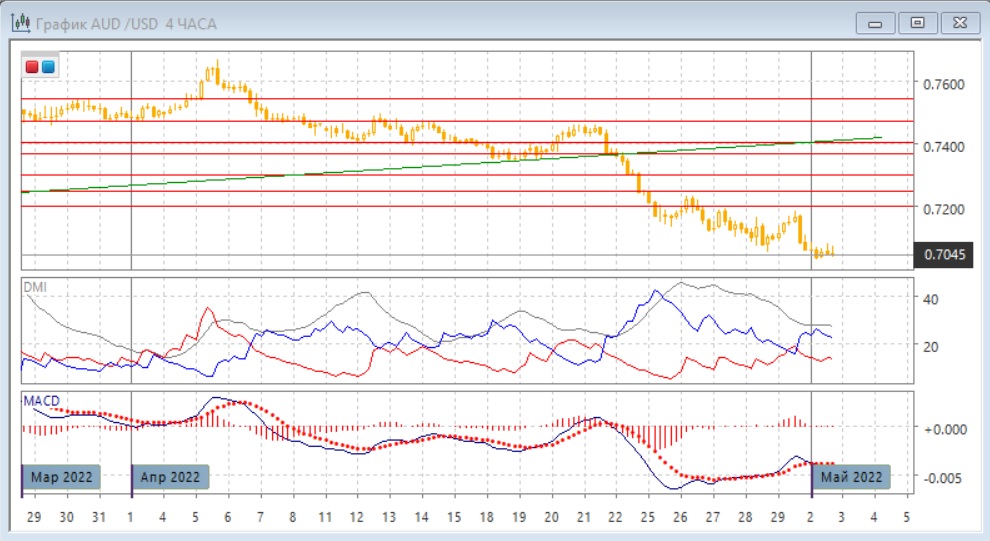
Task: Click the blue square button on chart
Action: pyautogui.click(x=48, y=68)
